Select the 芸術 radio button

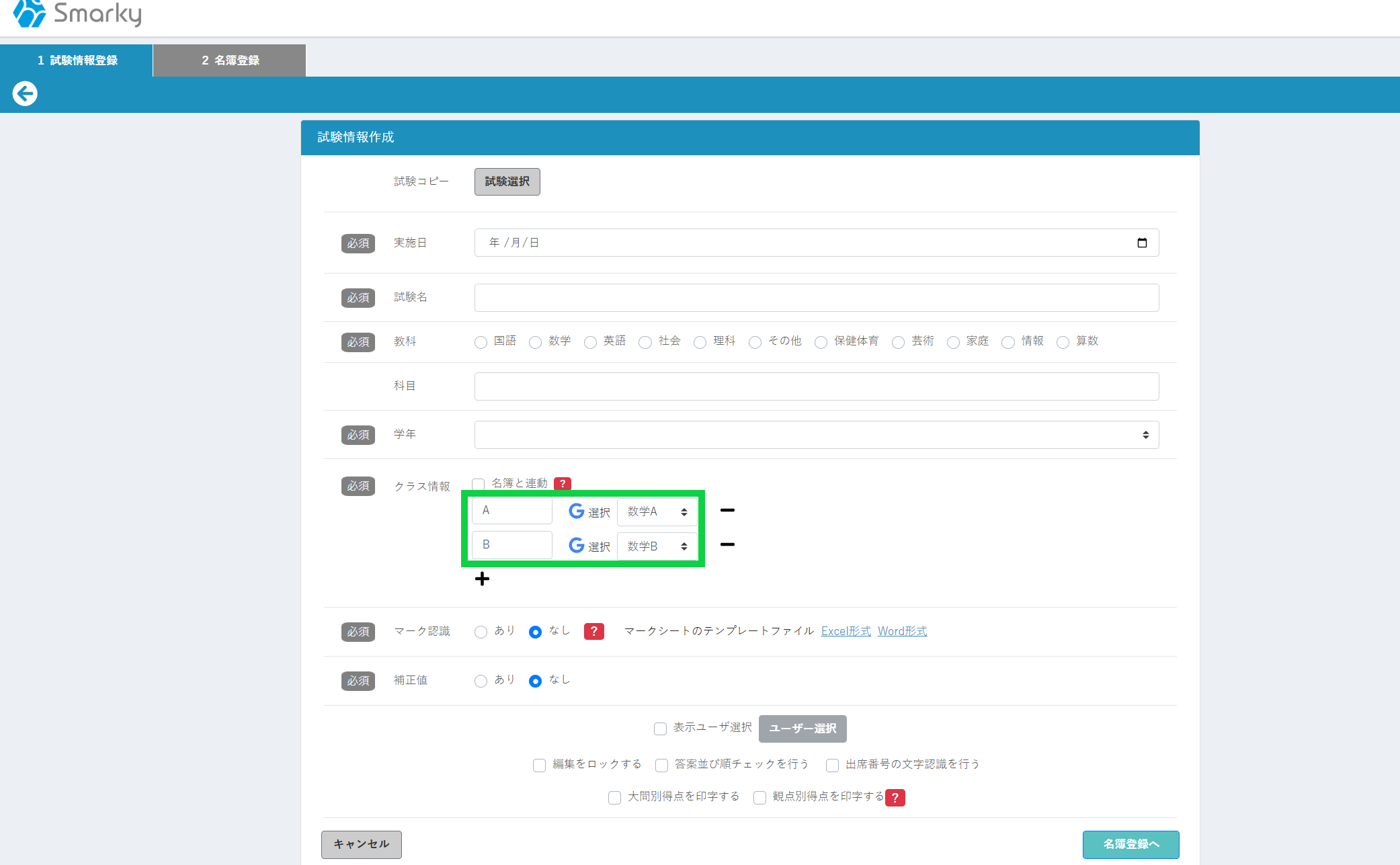(x=898, y=342)
